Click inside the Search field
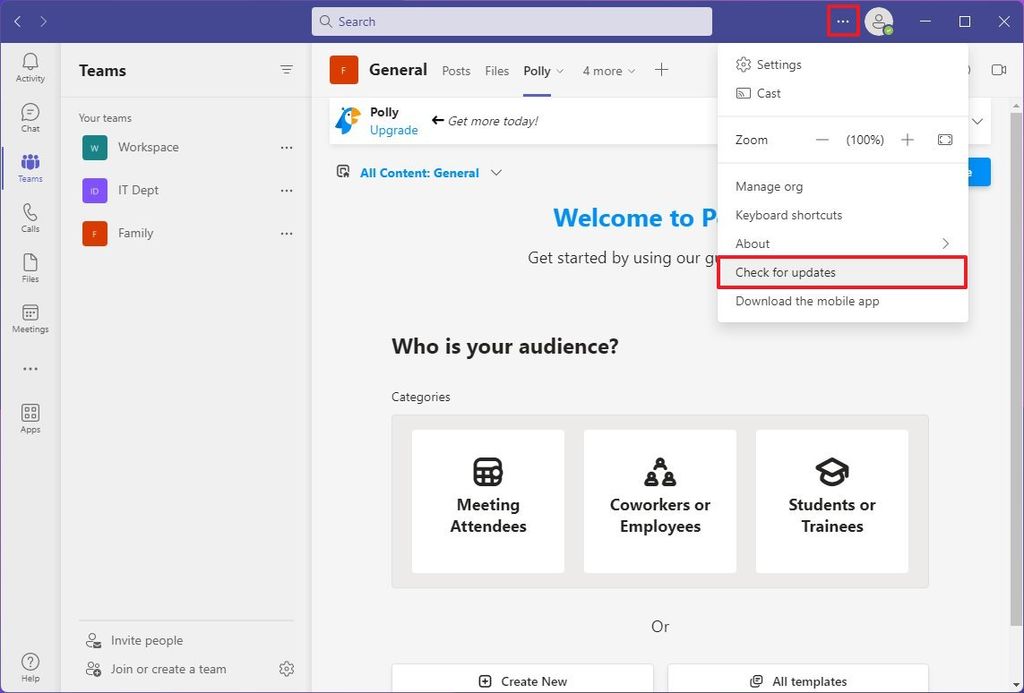This screenshot has height=693, width=1024. point(512,21)
